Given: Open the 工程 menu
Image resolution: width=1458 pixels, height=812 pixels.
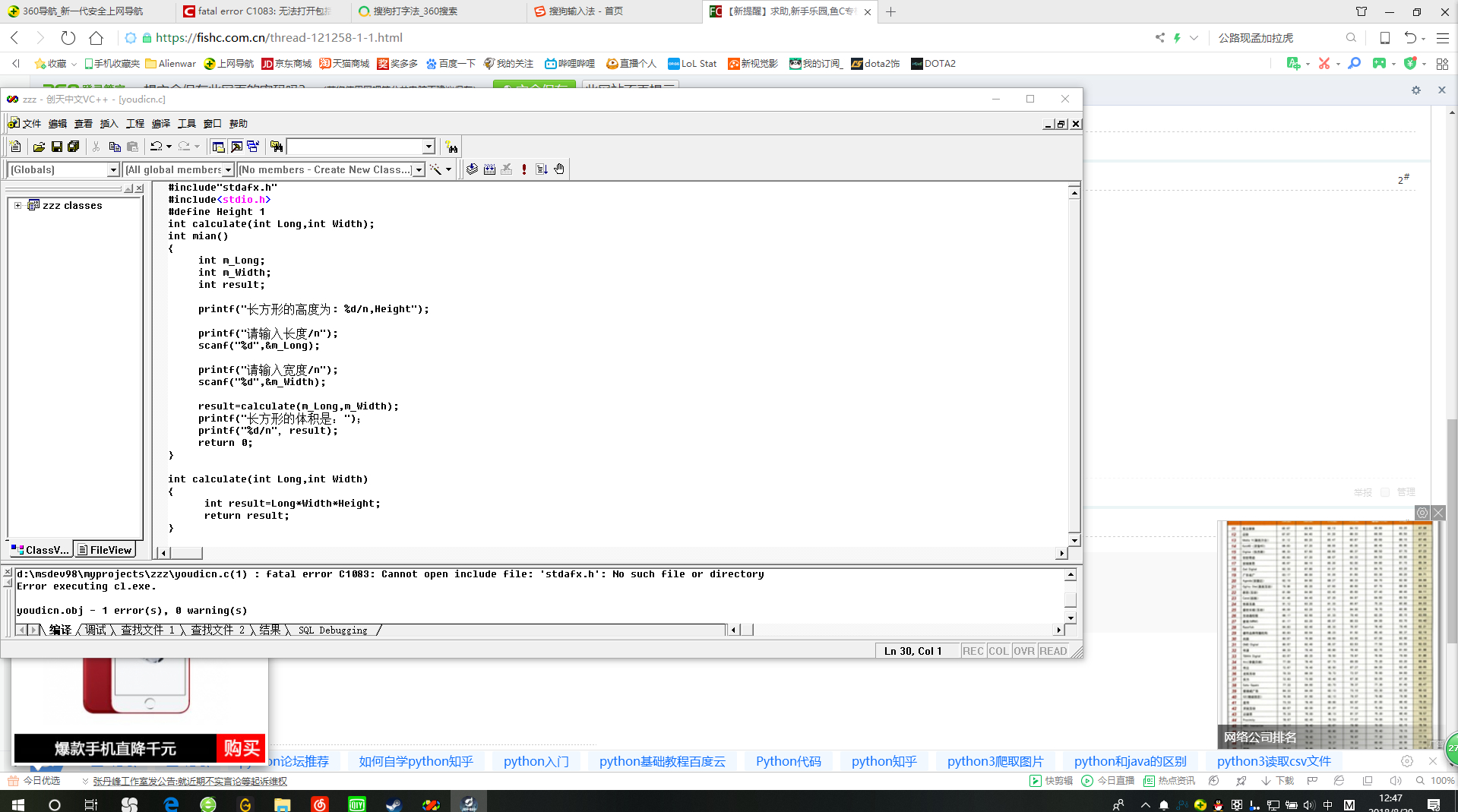Looking at the screenshot, I should 135,124.
